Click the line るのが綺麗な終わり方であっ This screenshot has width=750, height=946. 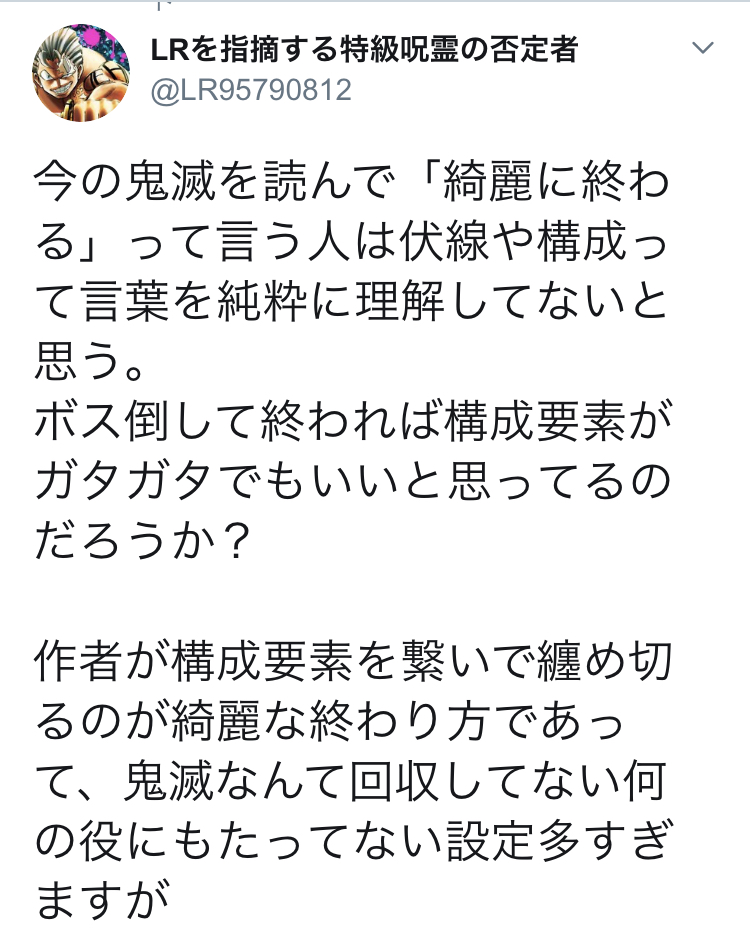coord(329,720)
